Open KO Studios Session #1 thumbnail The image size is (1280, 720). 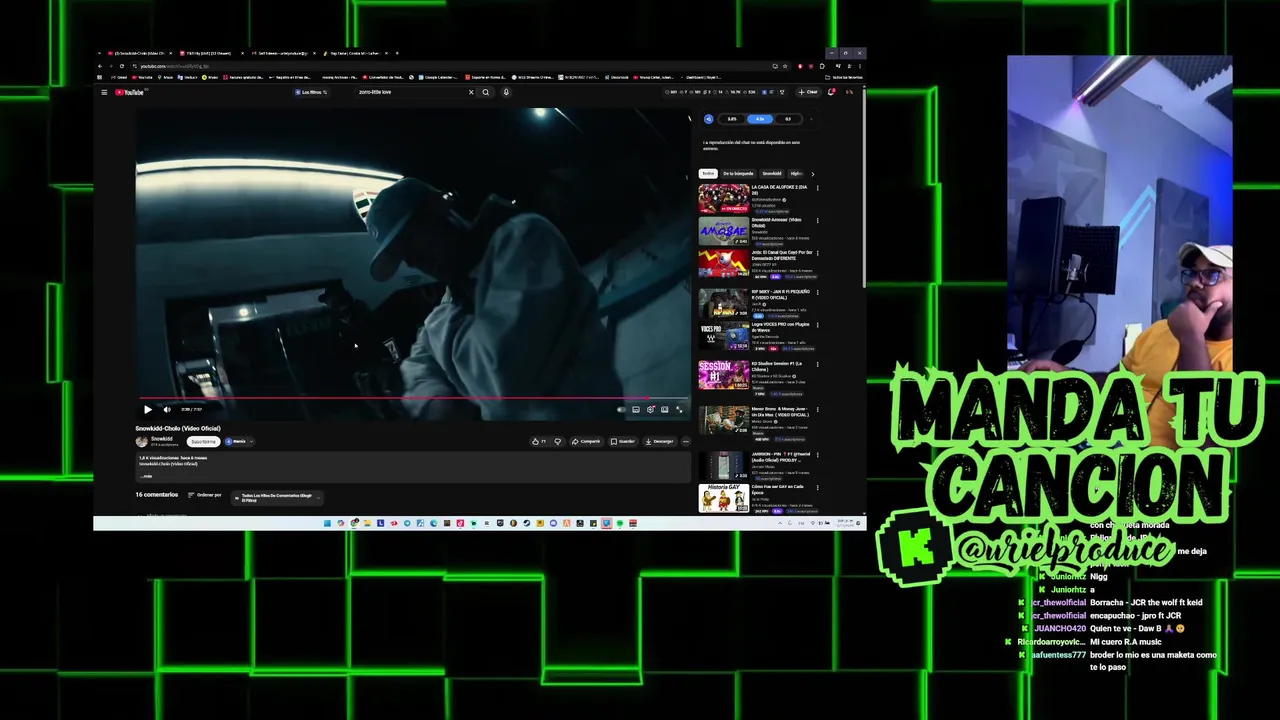pyautogui.click(x=724, y=375)
